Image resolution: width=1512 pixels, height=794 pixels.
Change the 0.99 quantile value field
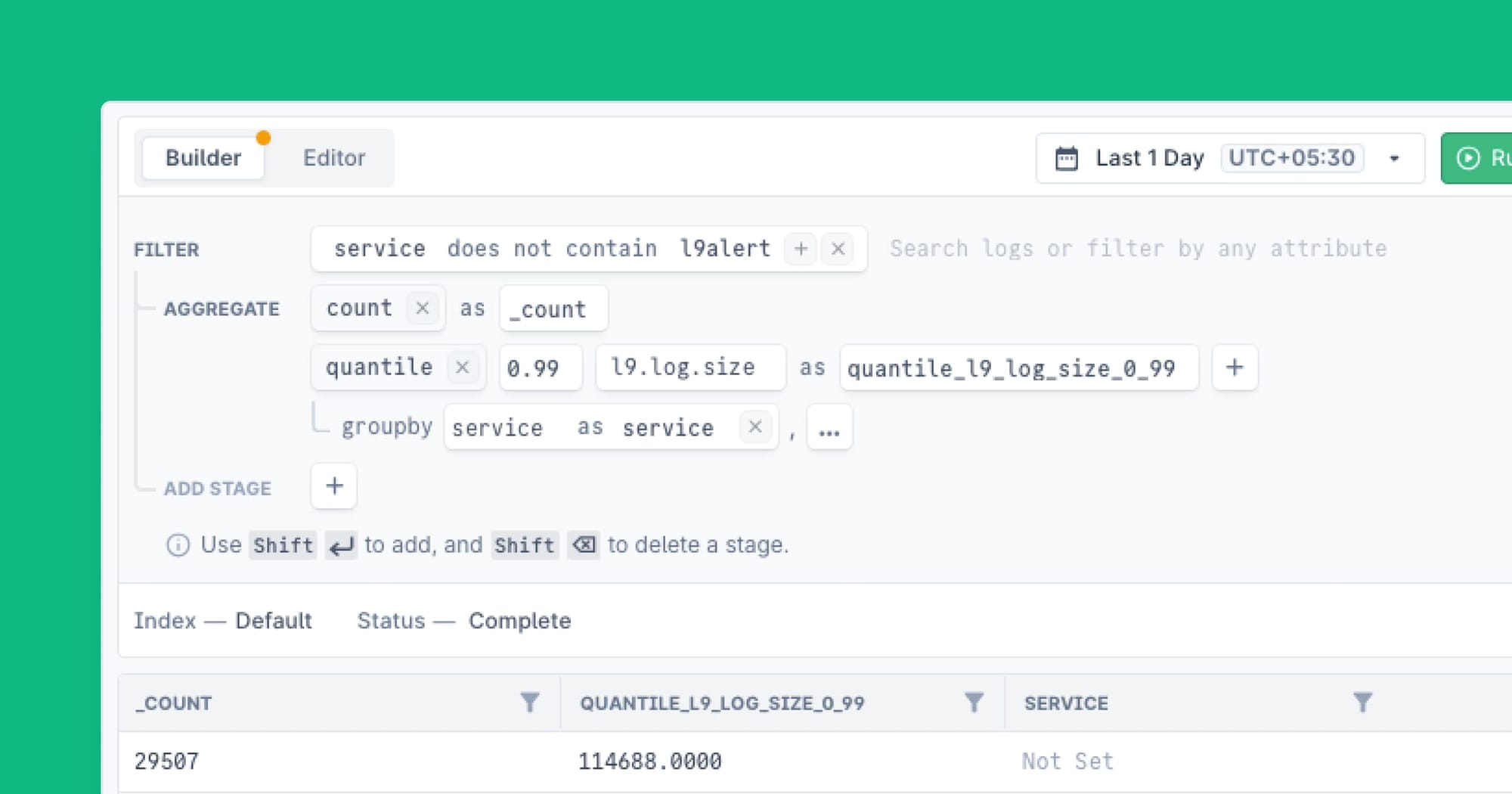pos(540,368)
